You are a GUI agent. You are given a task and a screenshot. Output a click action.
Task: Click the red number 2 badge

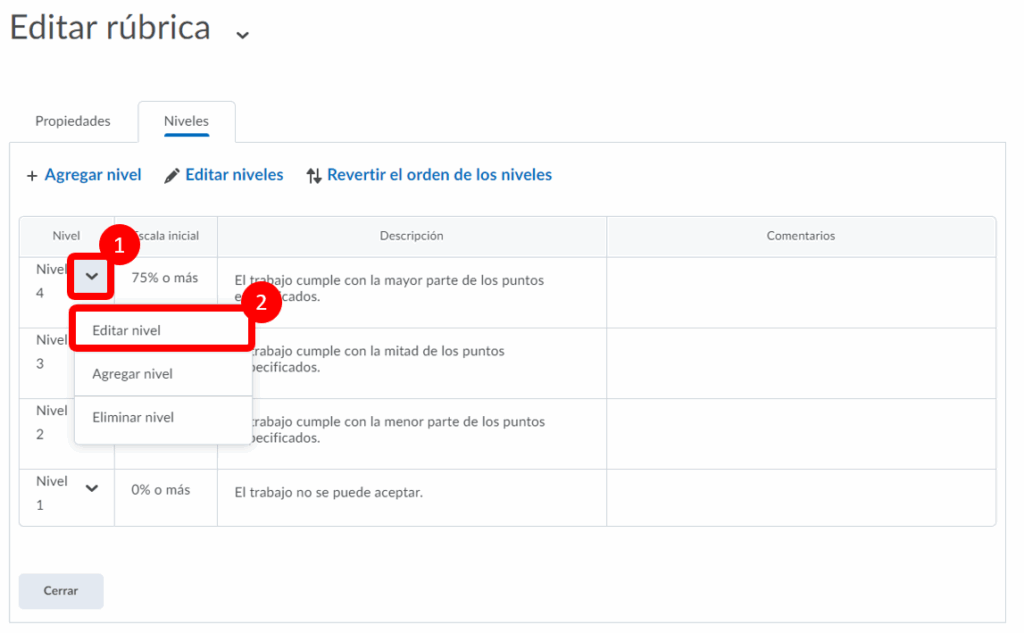(262, 303)
